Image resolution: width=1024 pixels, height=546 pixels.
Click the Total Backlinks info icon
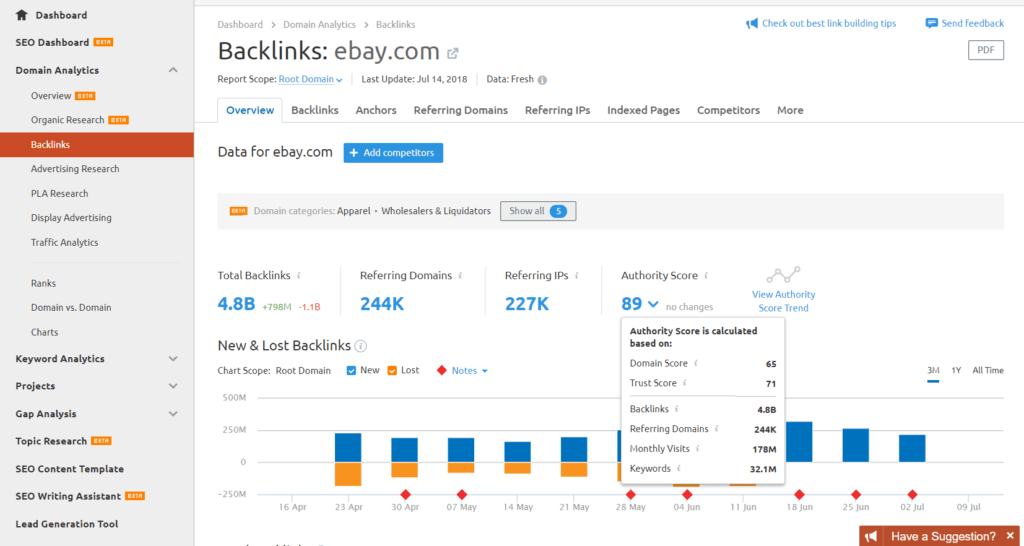pos(298,276)
